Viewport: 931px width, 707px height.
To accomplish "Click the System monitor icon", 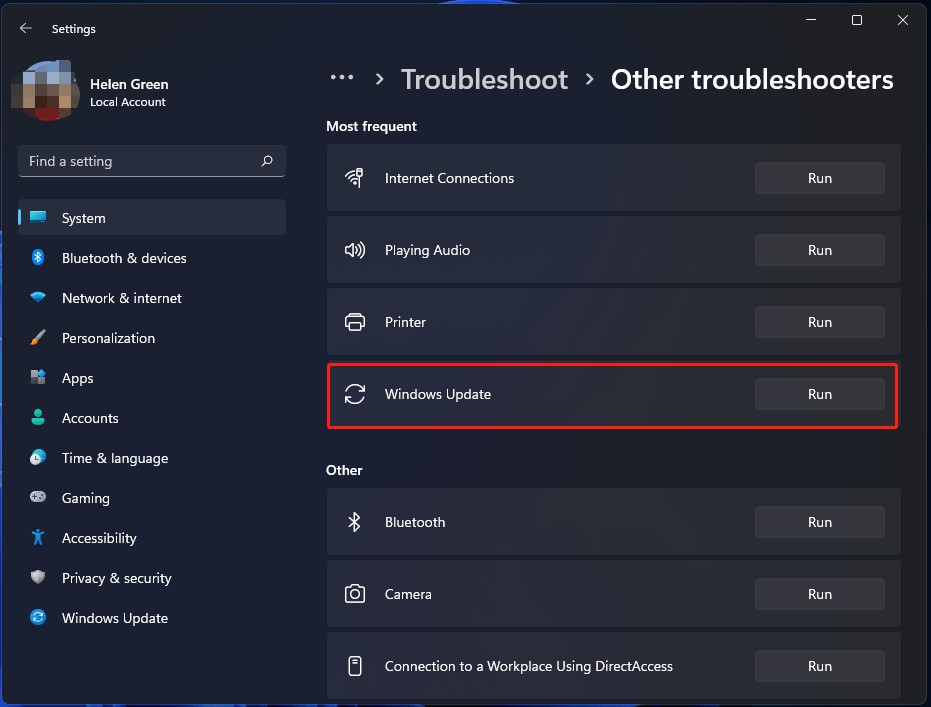I will pos(38,217).
